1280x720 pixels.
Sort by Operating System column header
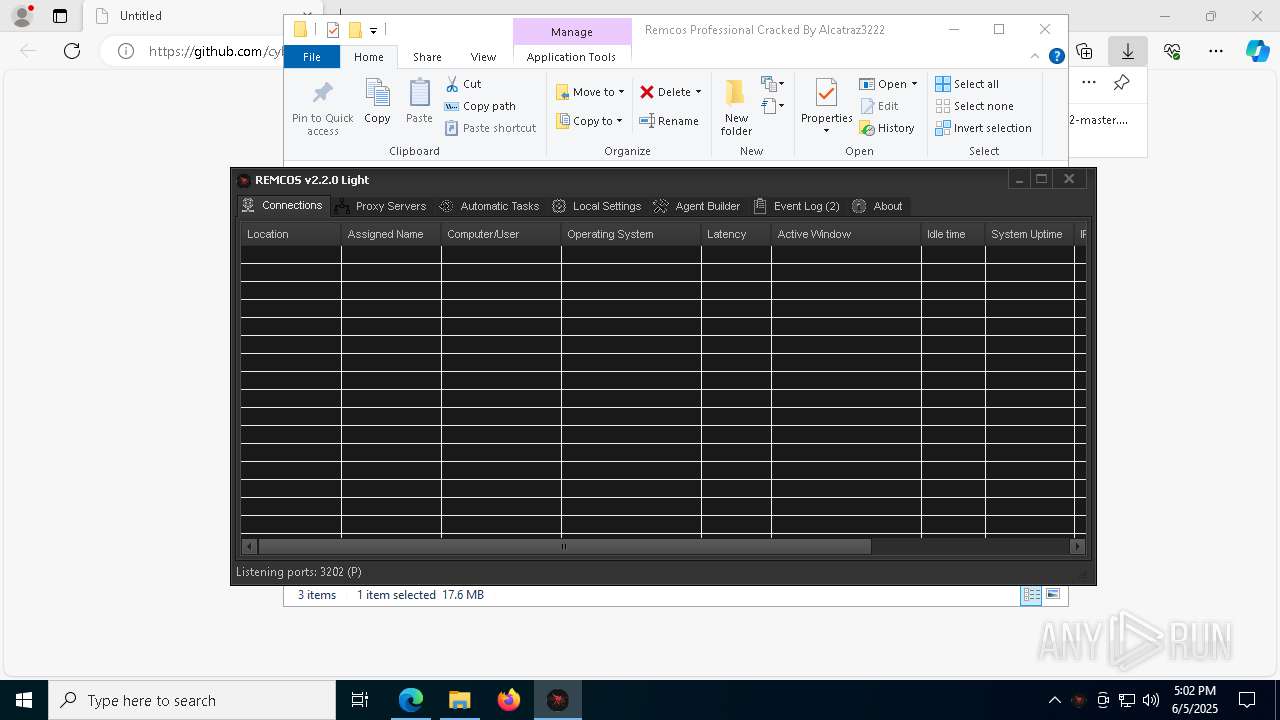631,234
